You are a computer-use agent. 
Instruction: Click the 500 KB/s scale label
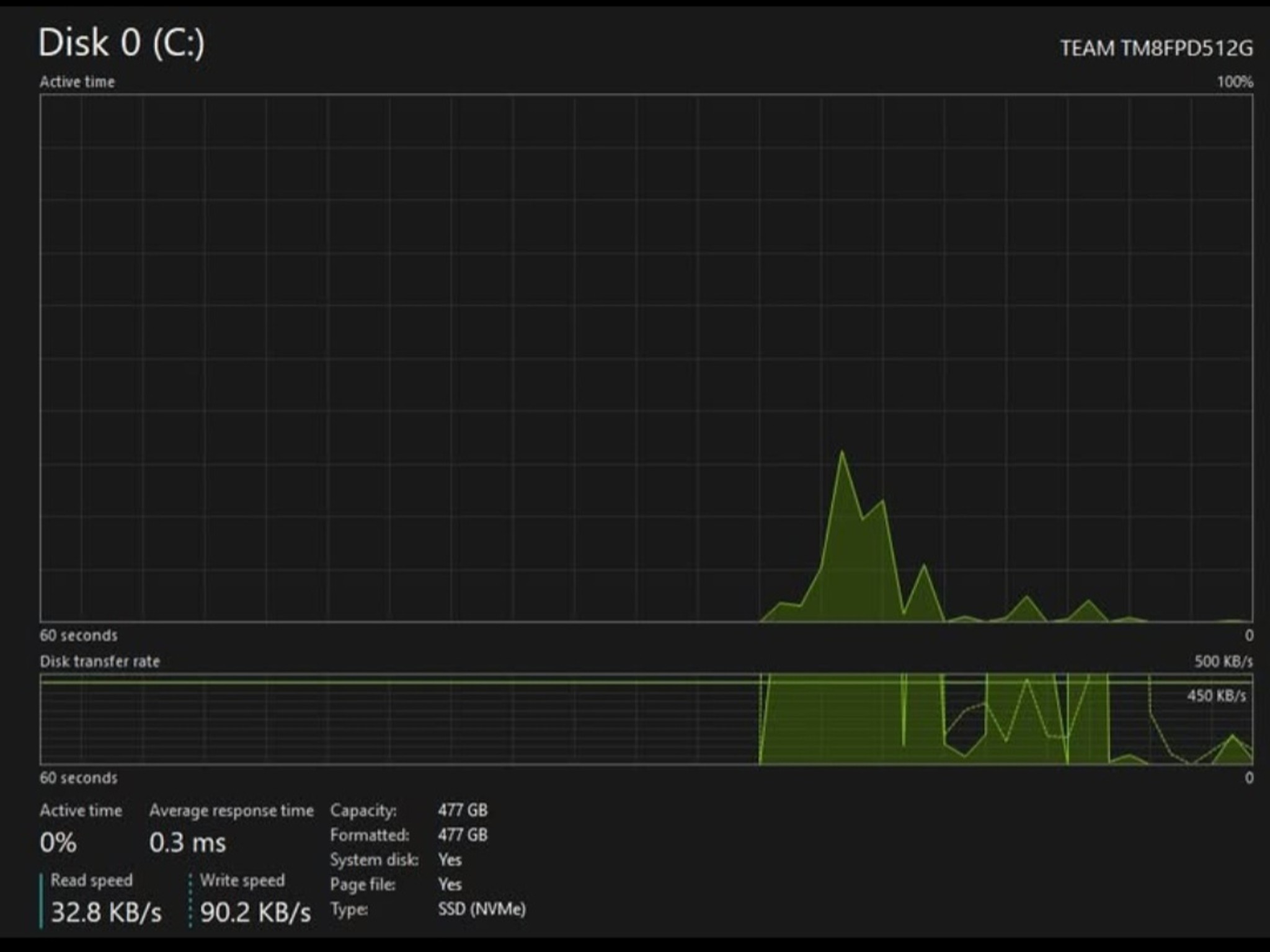(x=1223, y=661)
